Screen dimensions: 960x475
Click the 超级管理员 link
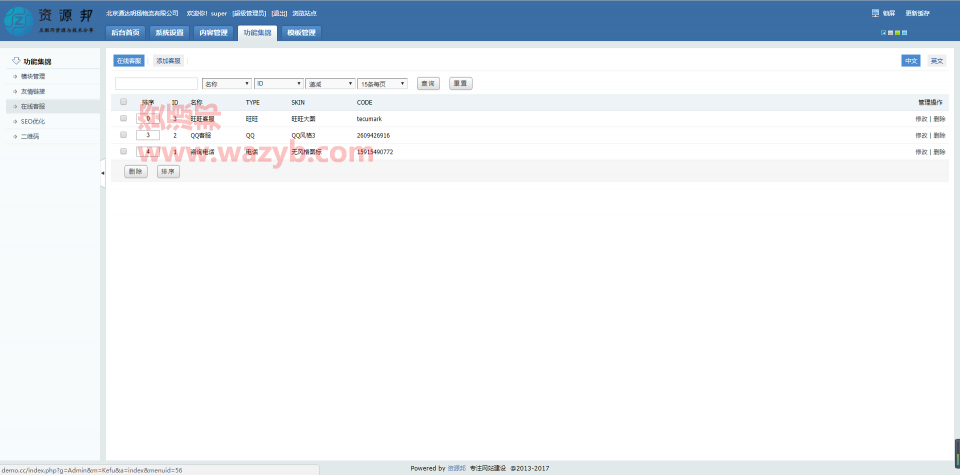pyautogui.click(x=249, y=13)
